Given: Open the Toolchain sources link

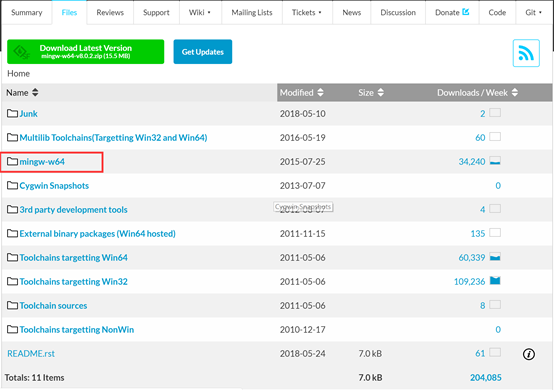Looking at the screenshot, I should pyautogui.click(x=53, y=306).
